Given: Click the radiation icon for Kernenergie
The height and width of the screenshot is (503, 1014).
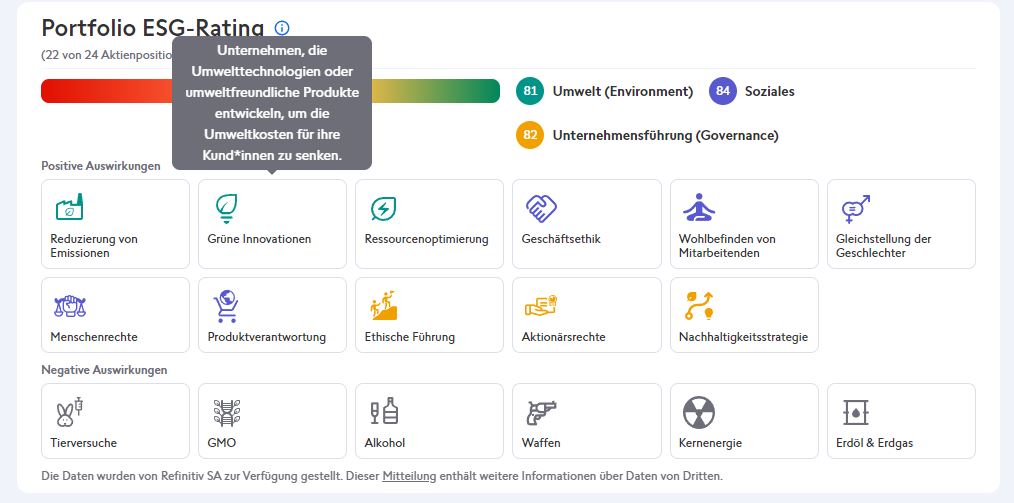Looking at the screenshot, I should coord(699,412).
